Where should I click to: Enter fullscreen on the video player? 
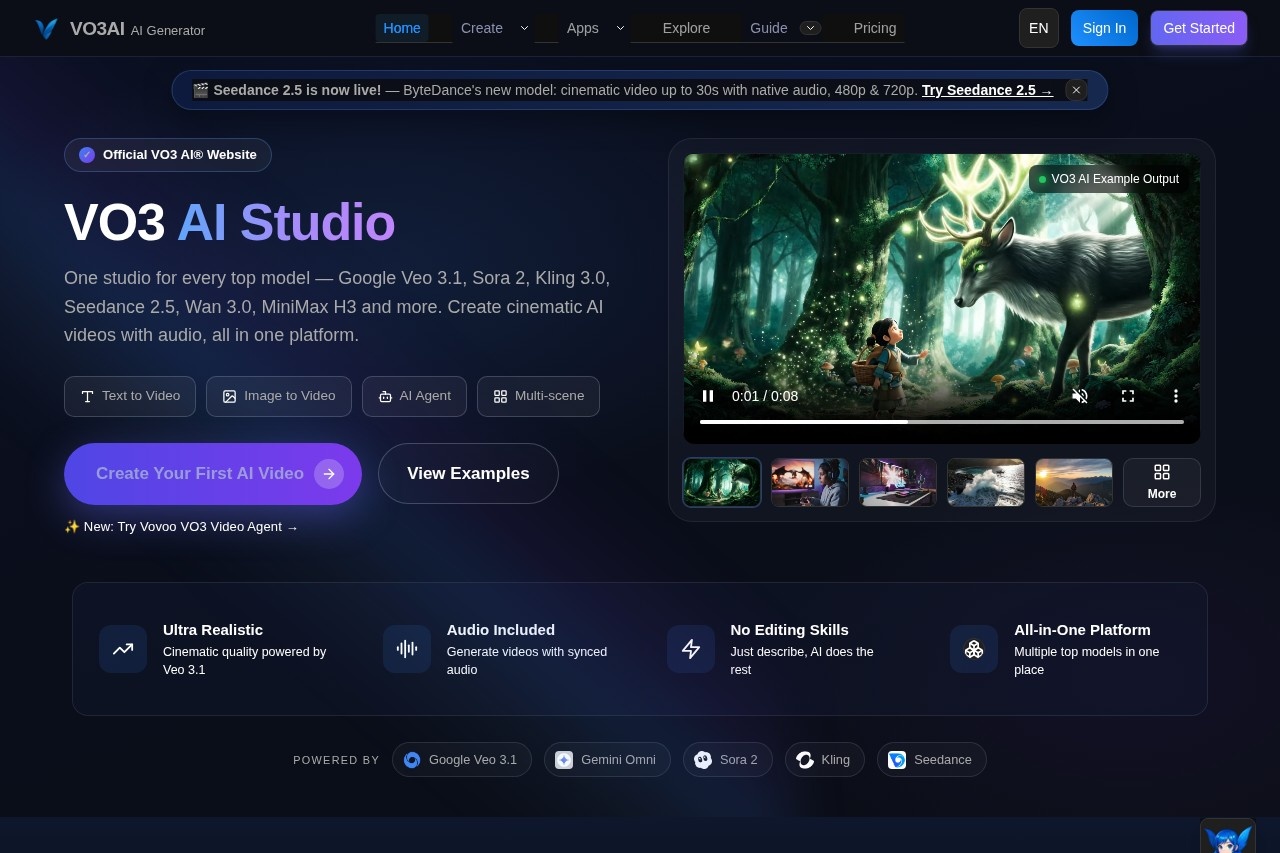point(1128,396)
